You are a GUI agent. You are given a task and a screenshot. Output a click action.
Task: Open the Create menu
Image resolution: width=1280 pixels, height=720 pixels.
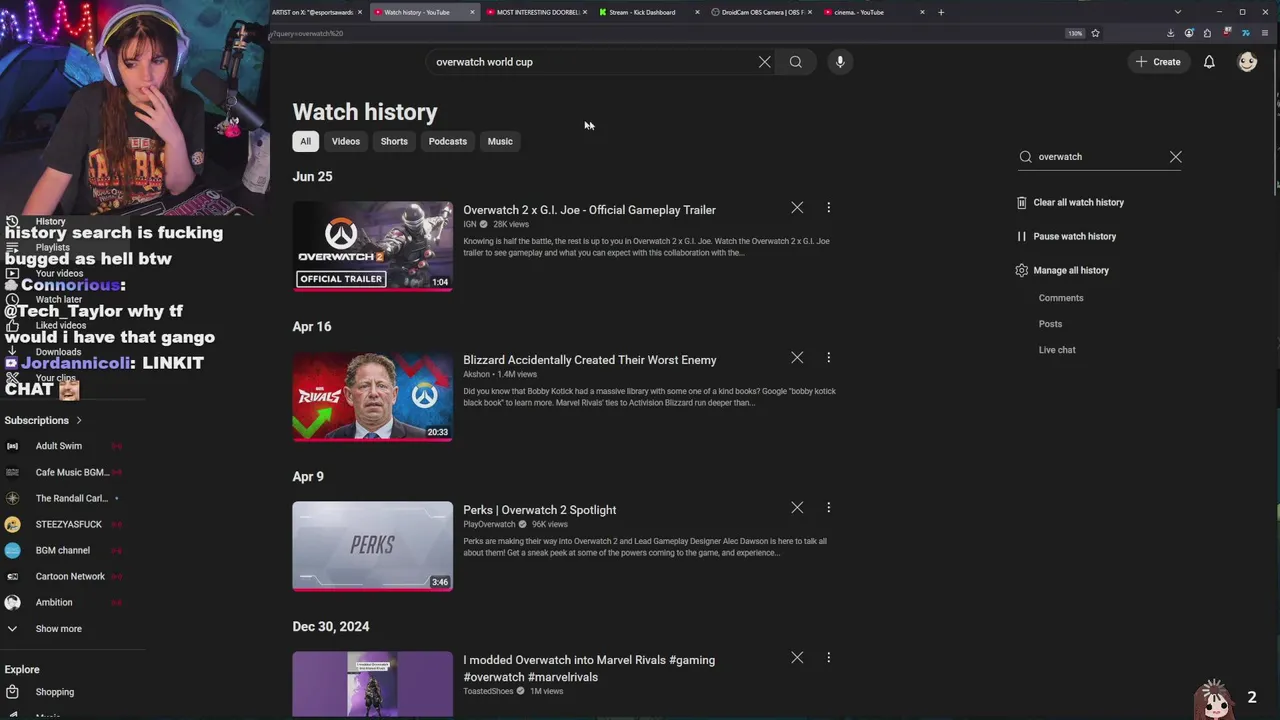tap(1158, 62)
